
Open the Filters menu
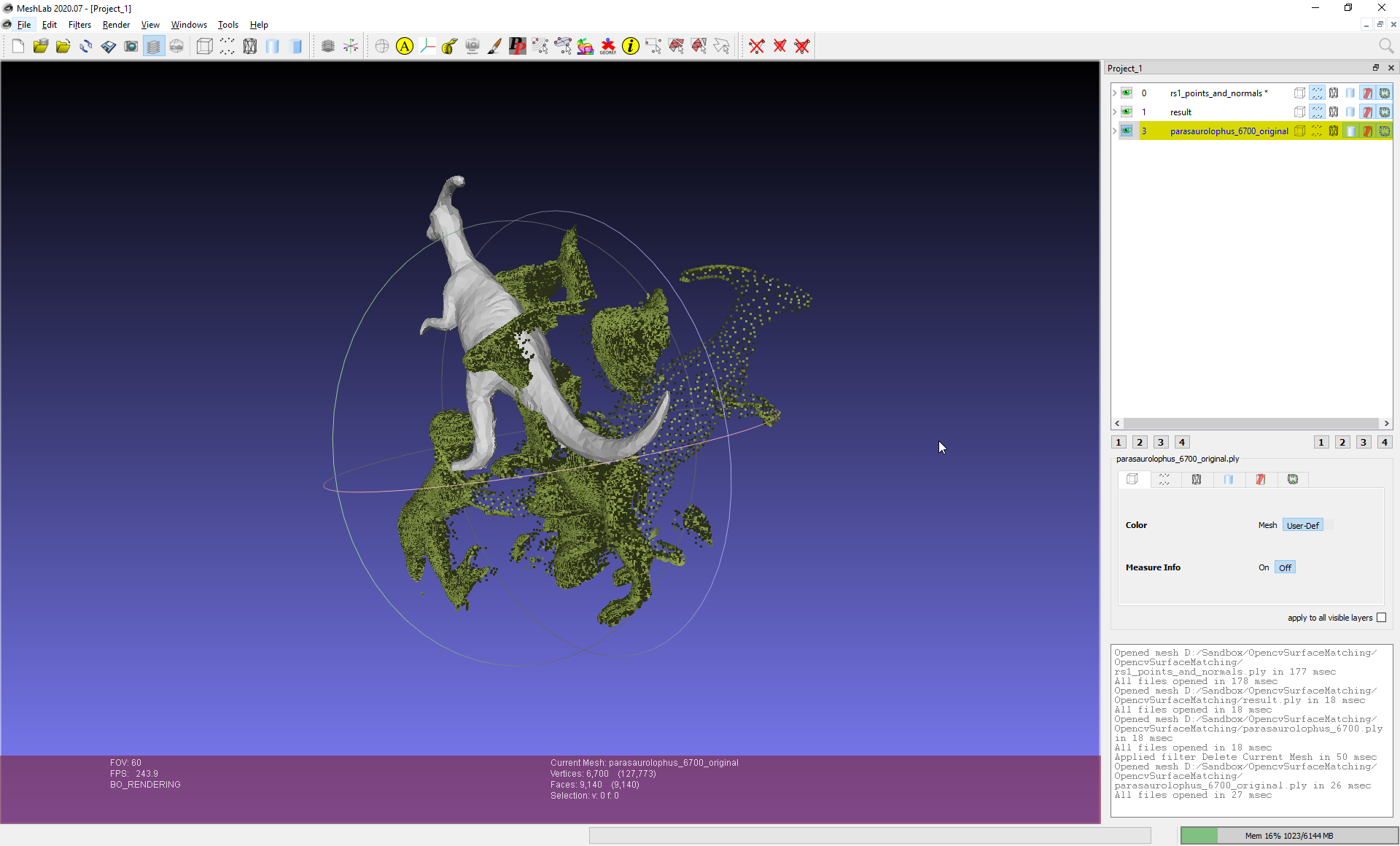tap(79, 24)
